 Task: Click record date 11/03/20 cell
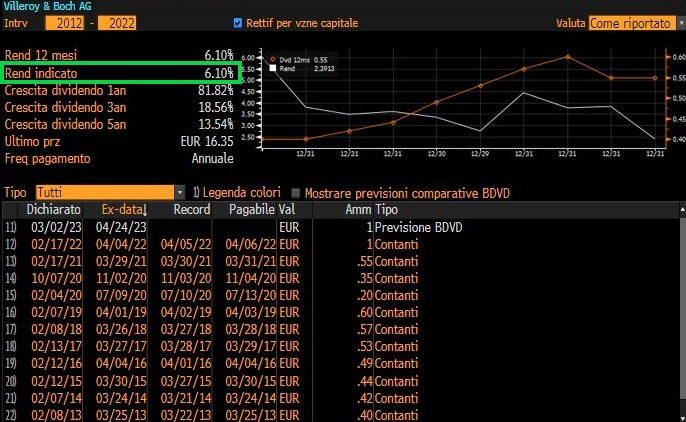[186, 279]
